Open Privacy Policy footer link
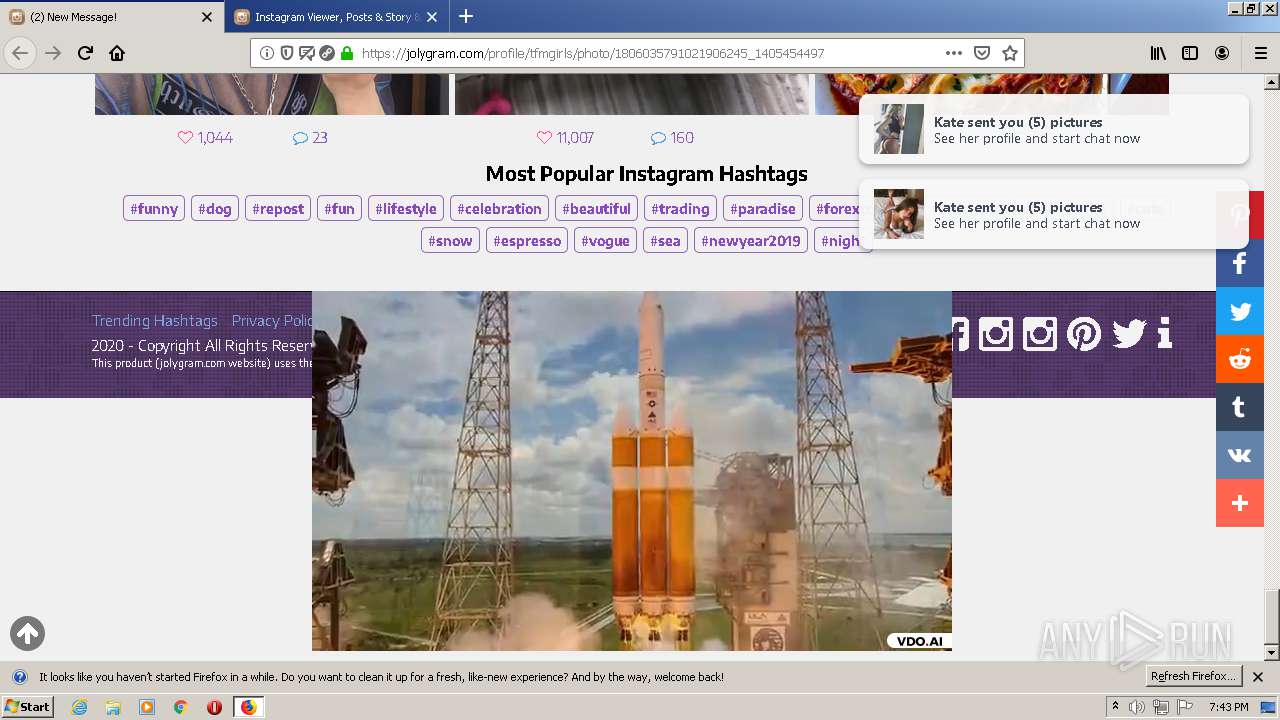The image size is (1280, 720). (272, 321)
